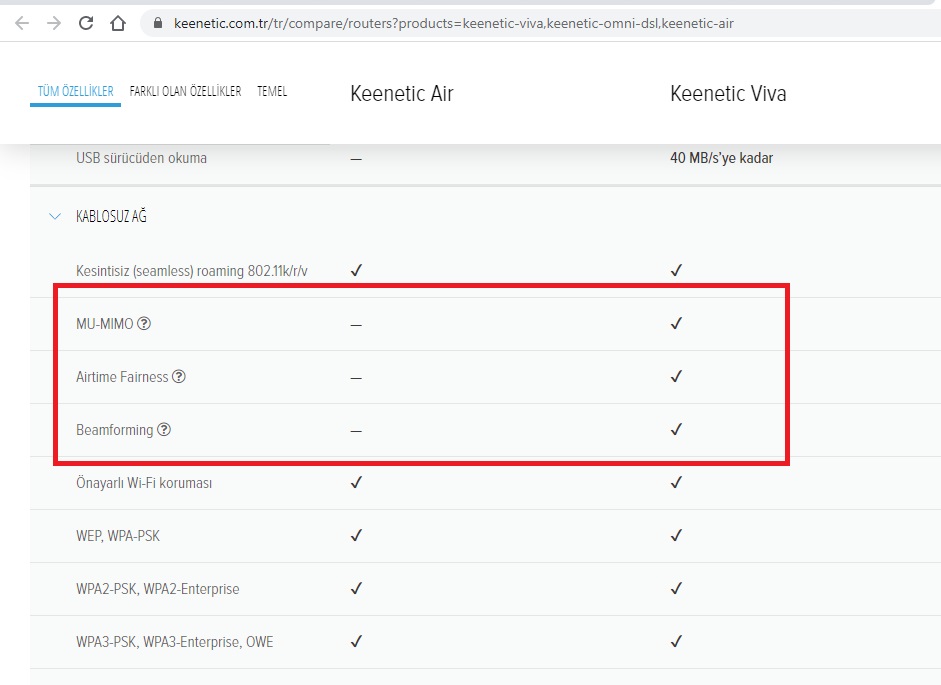Open the Airtime Fairness help icon
This screenshot has width=941, height=685.
[179, 376]
